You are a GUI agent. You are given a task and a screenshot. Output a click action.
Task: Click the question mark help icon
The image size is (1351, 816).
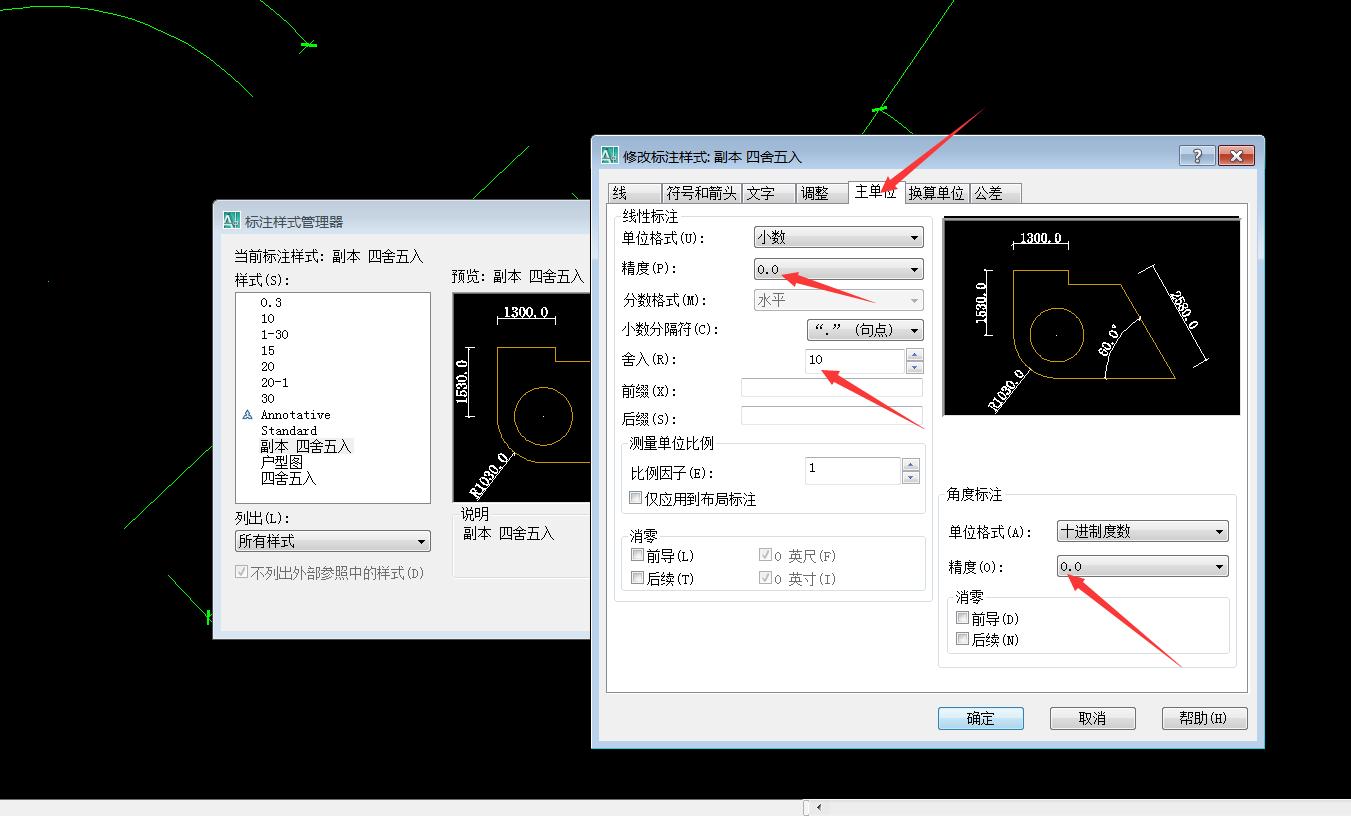1196,156
